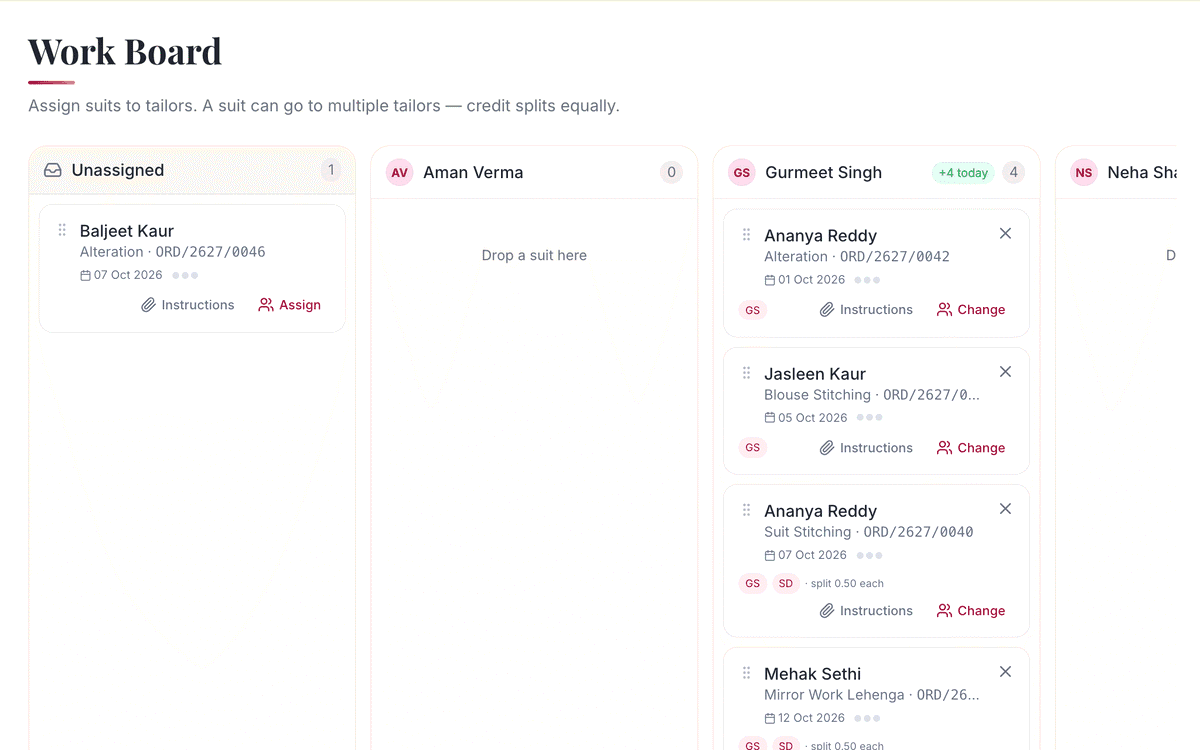The width and height of the screenshot is (1200, 750).
Task: Grab drag handle on ORD/2627/0042 card
Action: tap(746, 235)
